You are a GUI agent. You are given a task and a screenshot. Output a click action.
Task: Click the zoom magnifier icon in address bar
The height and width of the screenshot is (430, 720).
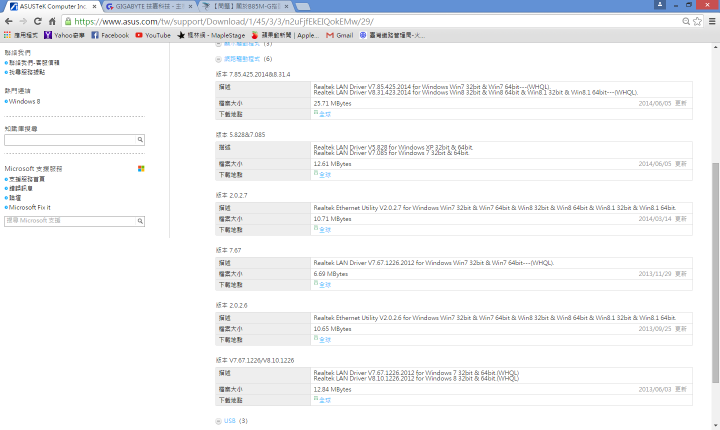point(686,21)
